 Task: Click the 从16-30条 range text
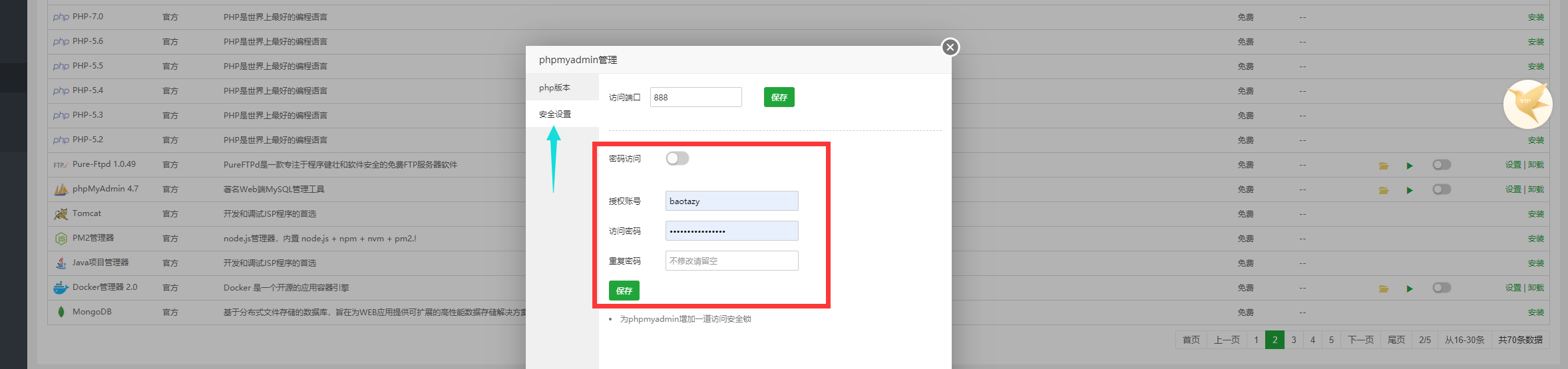(x=1464, y=340)
